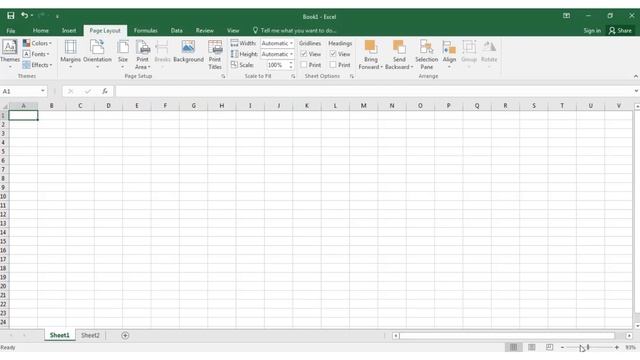Open the theme Effects menu
Screen dimensions: 640x360
[37, 65]
